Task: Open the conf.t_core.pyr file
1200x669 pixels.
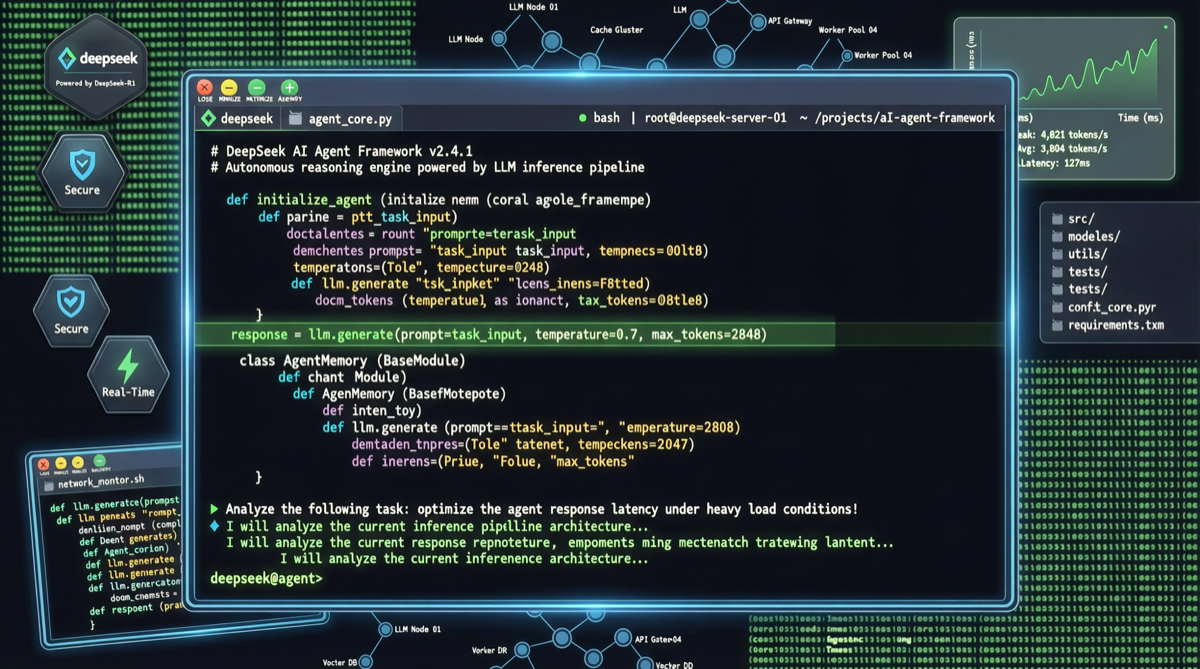Action: (x=1105, y=307)
